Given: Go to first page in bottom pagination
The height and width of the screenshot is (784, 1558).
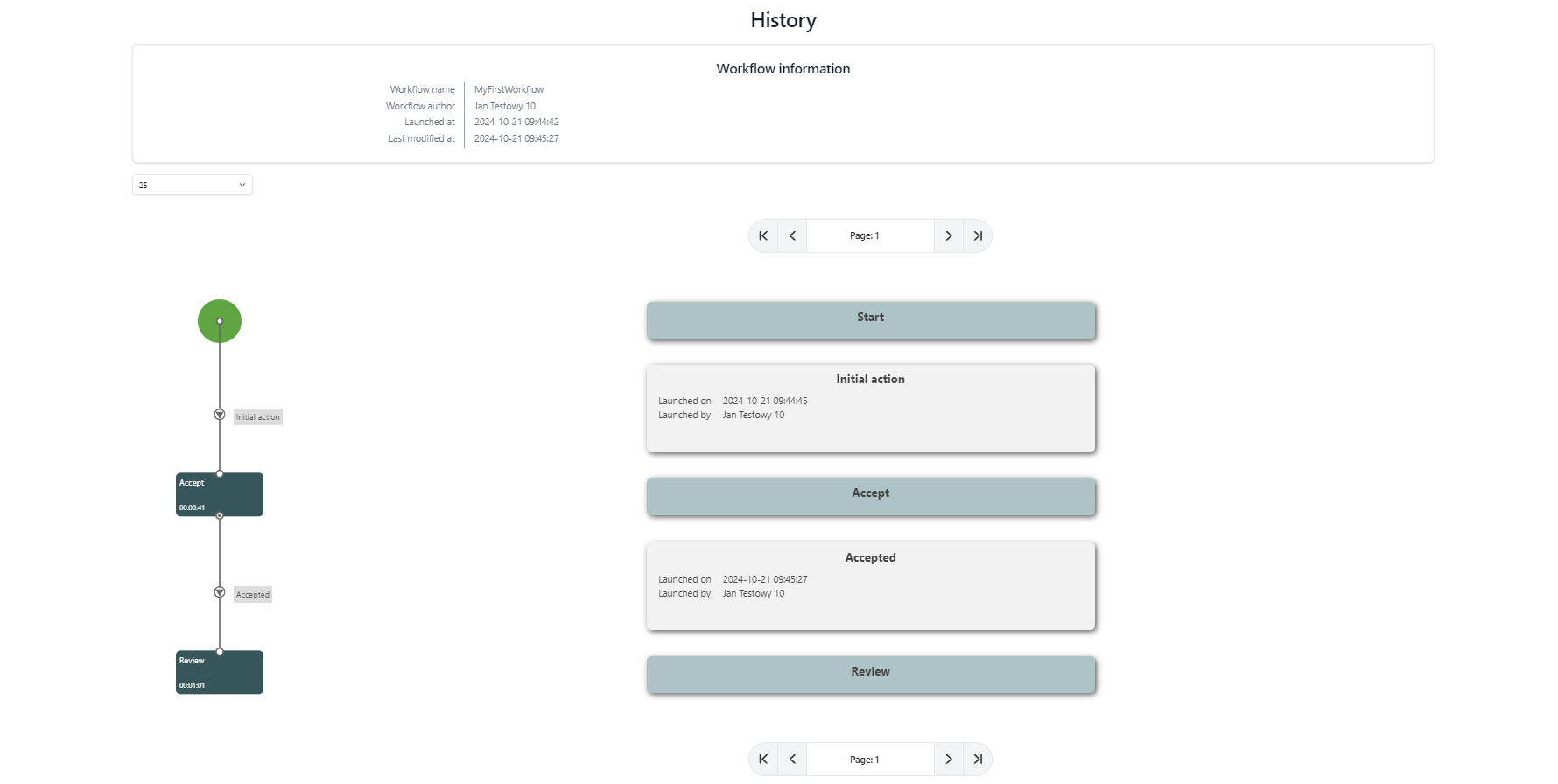Looking at the screenshot, I should [x=763, y=759].
